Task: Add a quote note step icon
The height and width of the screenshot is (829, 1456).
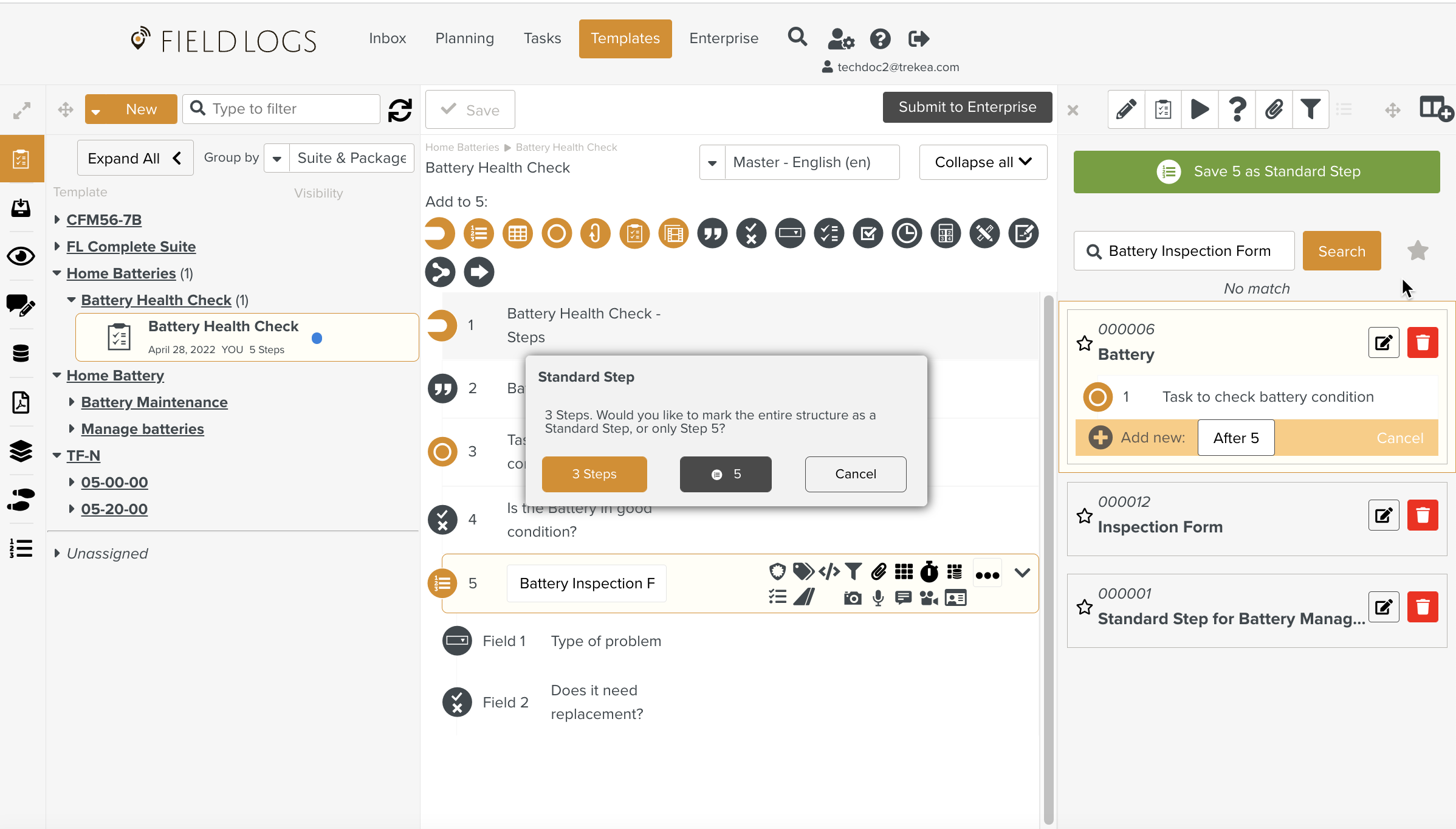Action: (x=712, y=233)
